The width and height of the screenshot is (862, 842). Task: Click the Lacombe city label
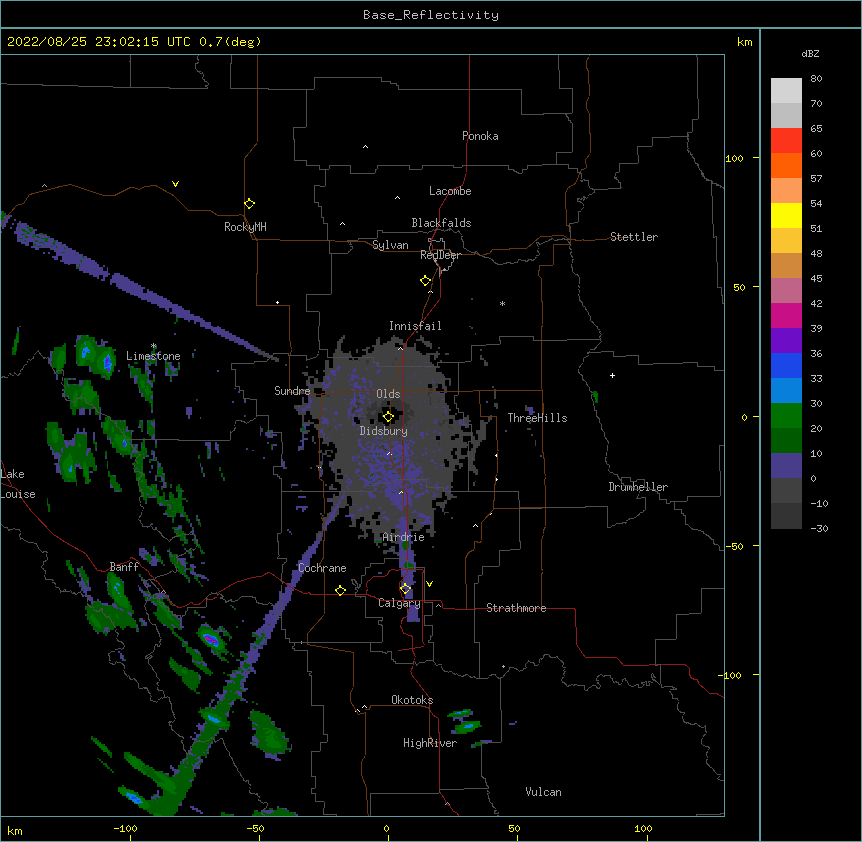[x=450, y=191]
